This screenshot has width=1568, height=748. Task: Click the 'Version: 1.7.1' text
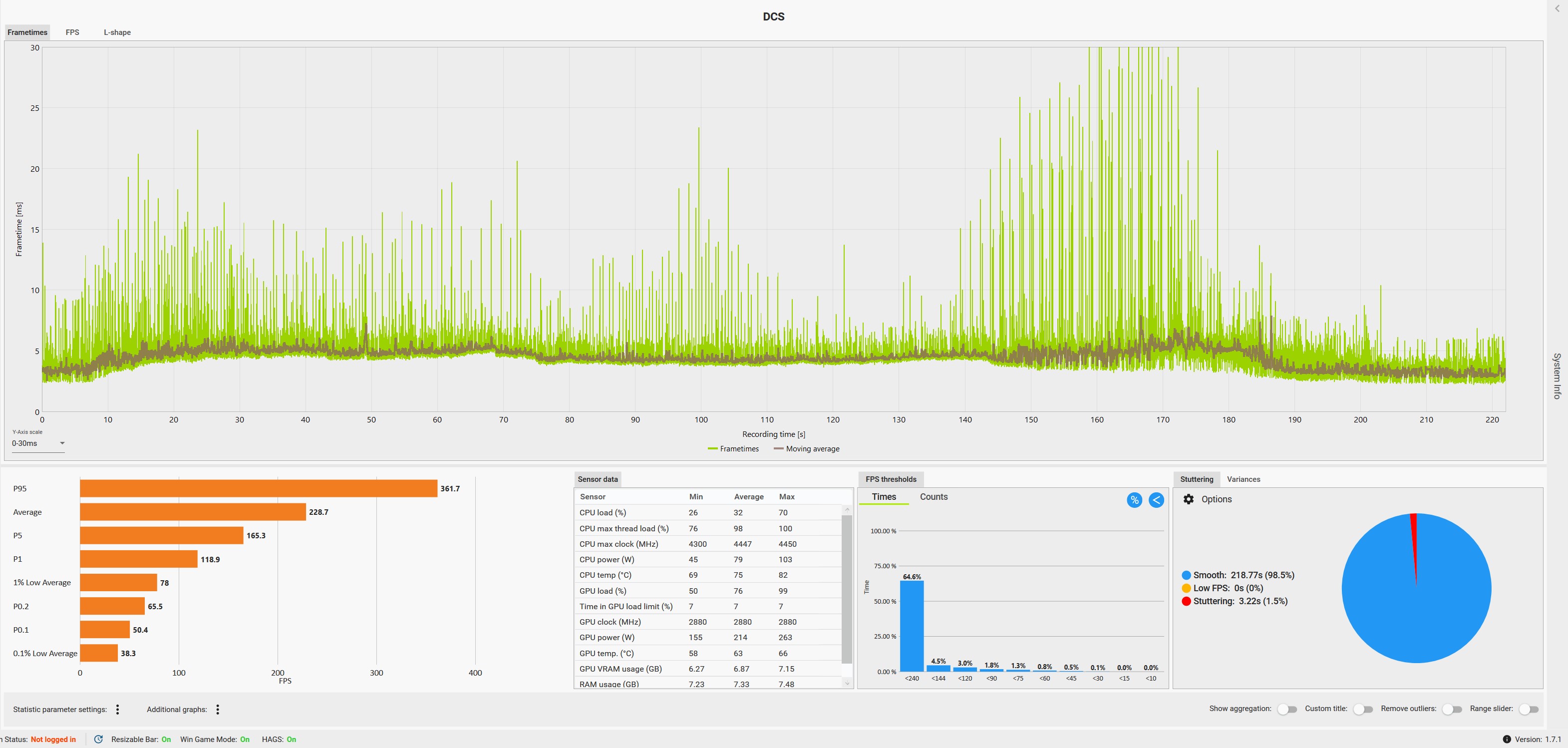click(x=1538, y=740)
